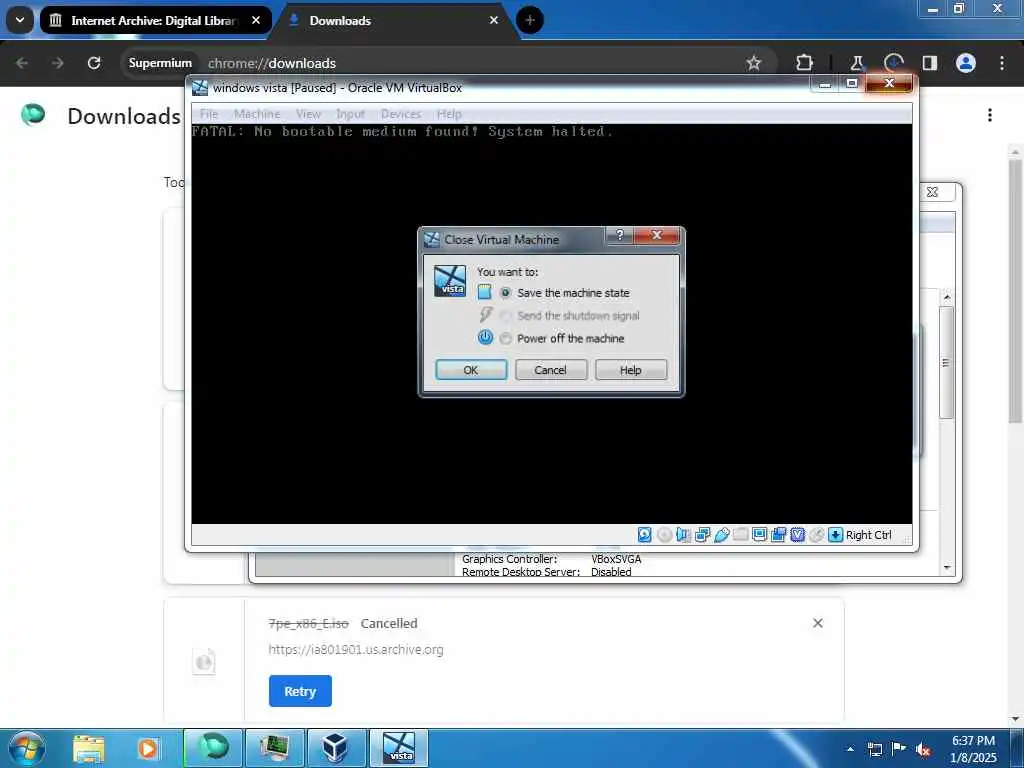Open the View menu in VirtualBox VM window
Image resolution: width=1024 pixels, height=768 pixels.
click(308, 114)
